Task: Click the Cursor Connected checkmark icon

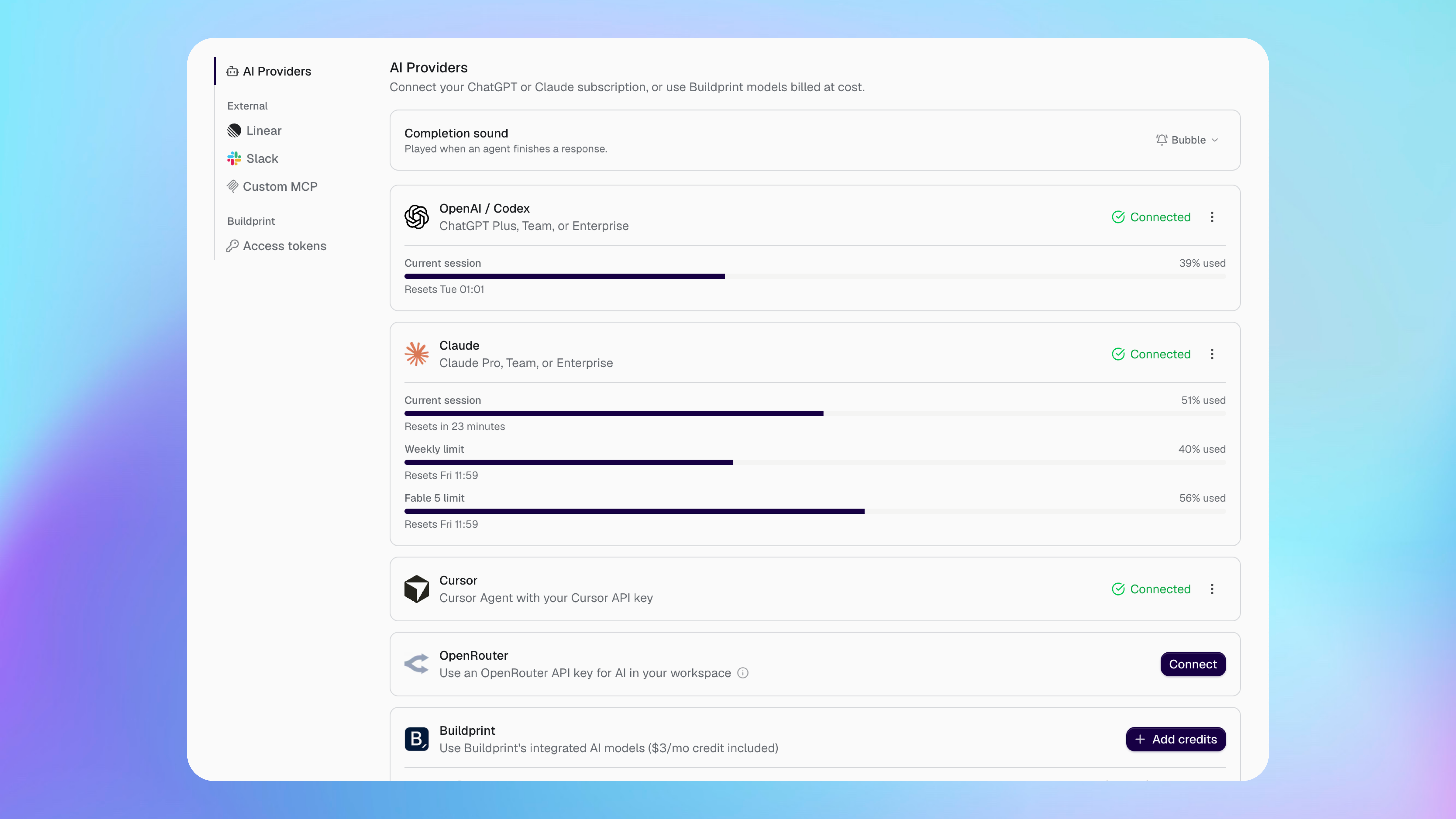Action: click(1118, 589)
